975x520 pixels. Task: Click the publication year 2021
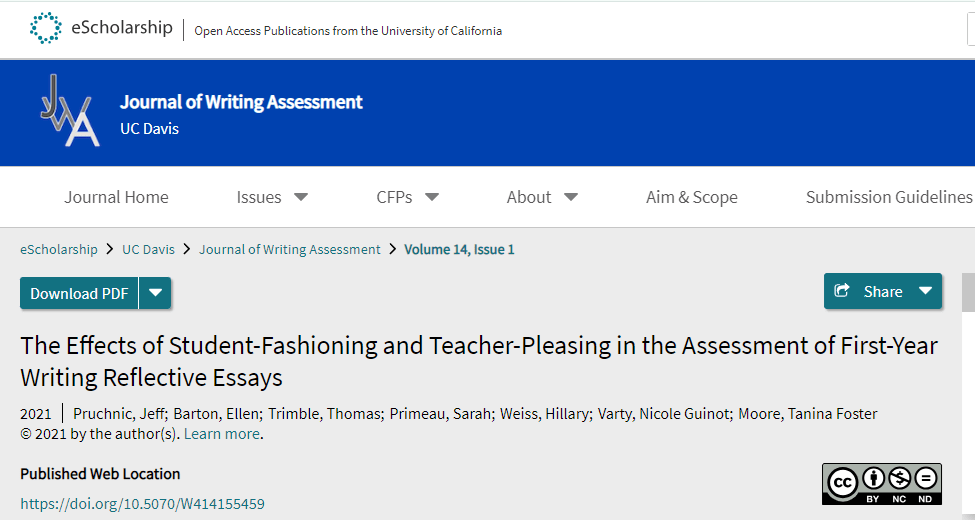click(35, 414)
